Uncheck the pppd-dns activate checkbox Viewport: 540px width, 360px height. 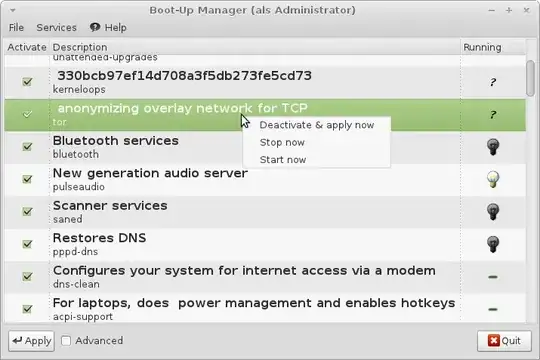pyautogui.click(x=27, y=244)
